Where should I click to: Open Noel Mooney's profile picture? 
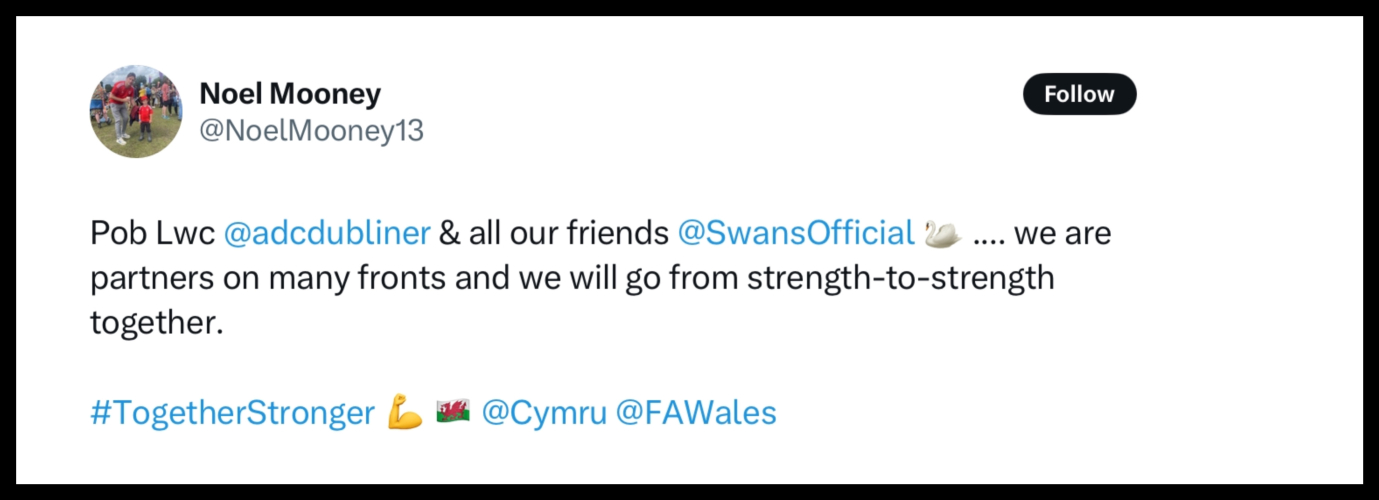[136, 112]
